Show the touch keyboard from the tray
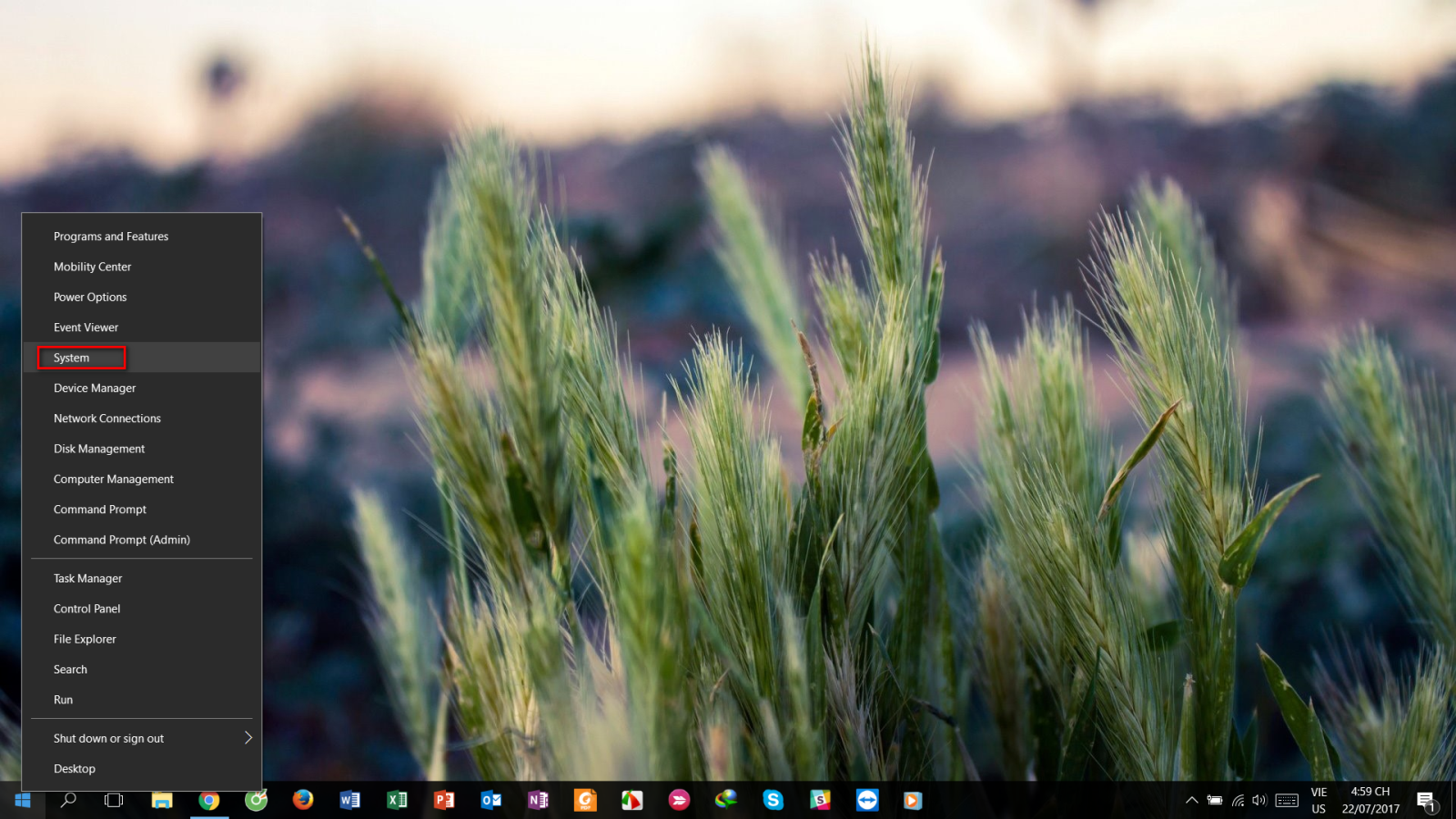Image resolution: width=1456 pixels, height=819 pixels. 1286,801
